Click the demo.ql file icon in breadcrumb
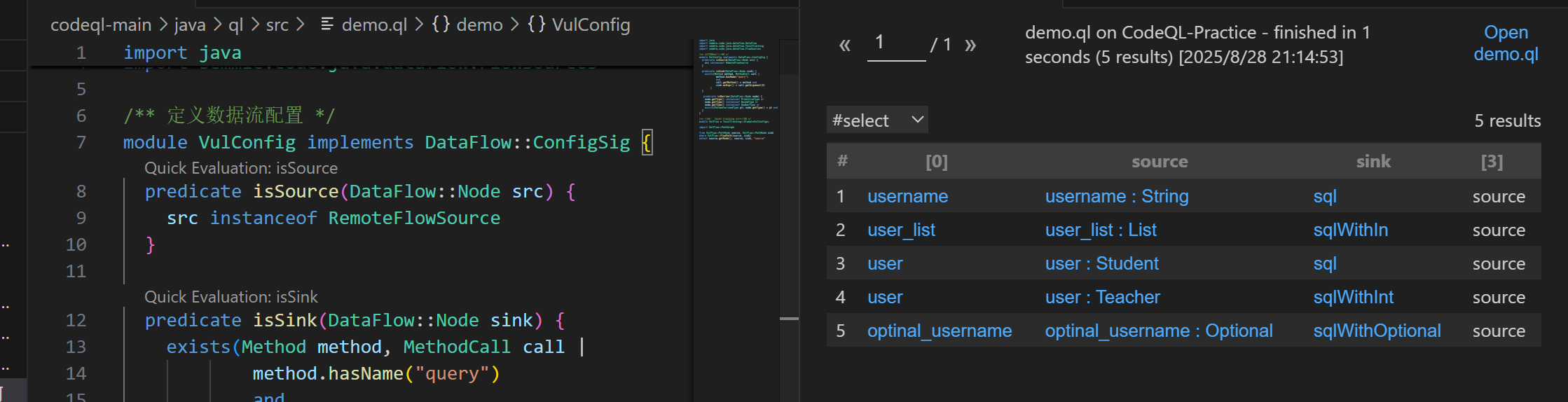 click(326, 25)
